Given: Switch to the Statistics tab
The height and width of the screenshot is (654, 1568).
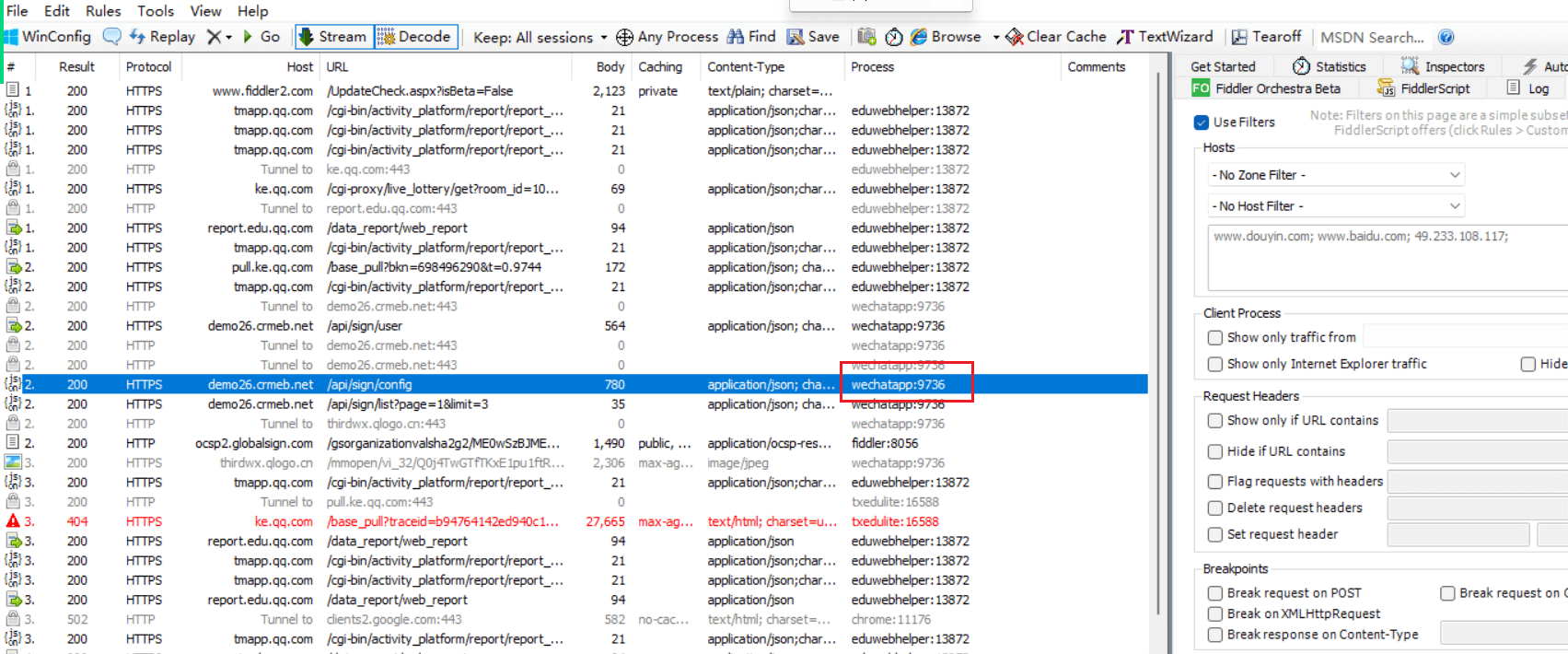Looking at the screenshot, I should tap(1330, 66).
